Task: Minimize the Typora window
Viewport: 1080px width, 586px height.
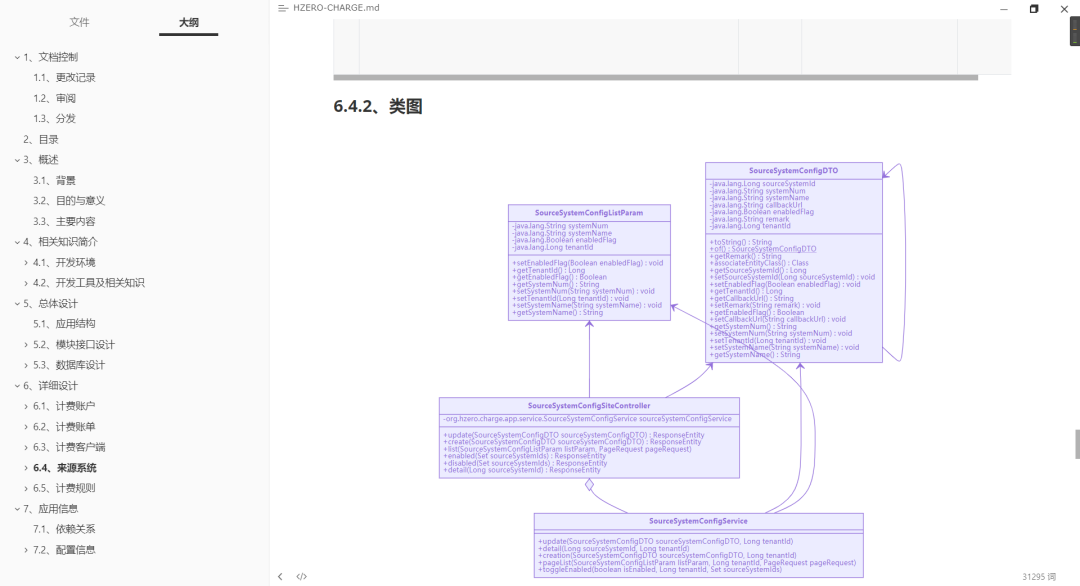Action: 1003,8
